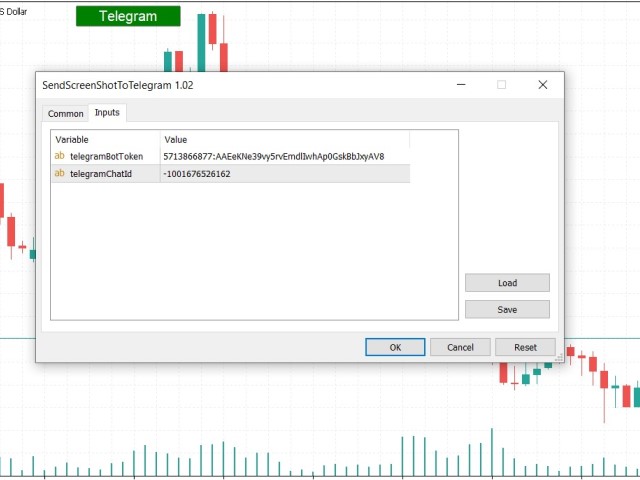
Task: Switch to the Common tab
Action: (x=65, y=113)
